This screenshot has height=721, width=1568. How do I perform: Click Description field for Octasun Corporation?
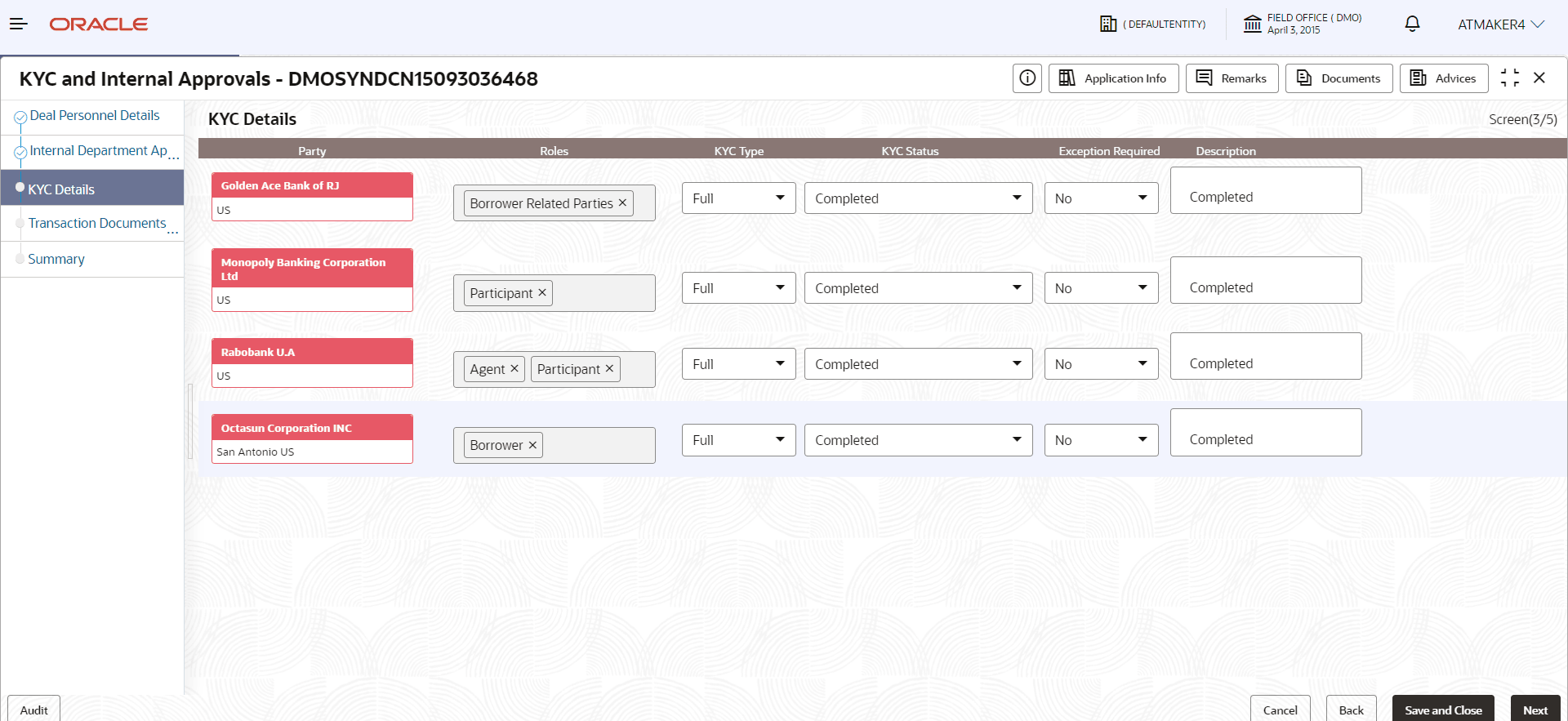tap(1266, 432)
